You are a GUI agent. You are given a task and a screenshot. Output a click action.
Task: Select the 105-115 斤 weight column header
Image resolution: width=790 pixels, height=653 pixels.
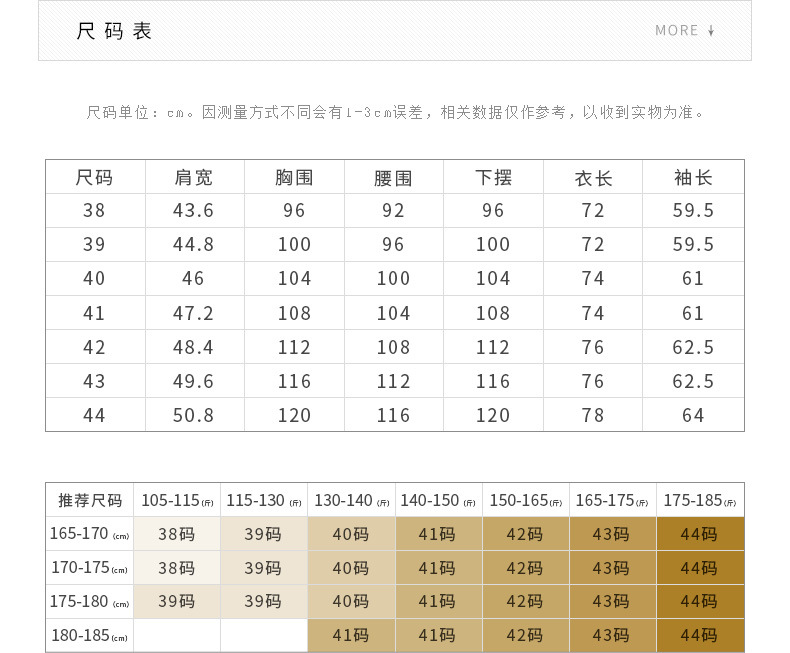[177, 500]
